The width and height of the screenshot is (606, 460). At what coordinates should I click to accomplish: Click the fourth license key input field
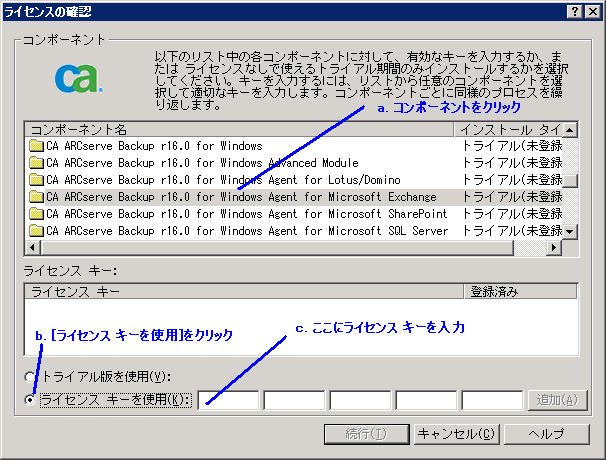(x=426, y=400)
